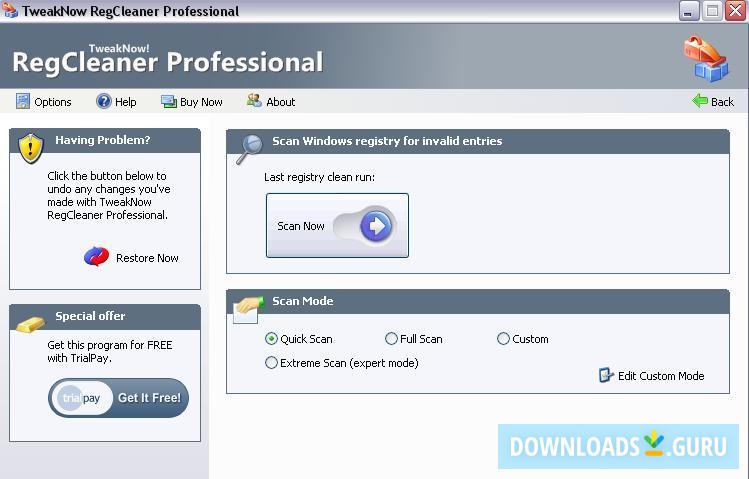The image size is (749, 479).
Task: Select the Quick Scan radio button
Action: (271, 339)
